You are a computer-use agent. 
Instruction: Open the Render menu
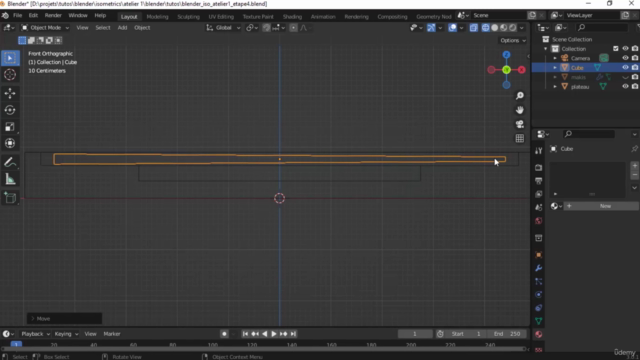click(x=53, y=16)
